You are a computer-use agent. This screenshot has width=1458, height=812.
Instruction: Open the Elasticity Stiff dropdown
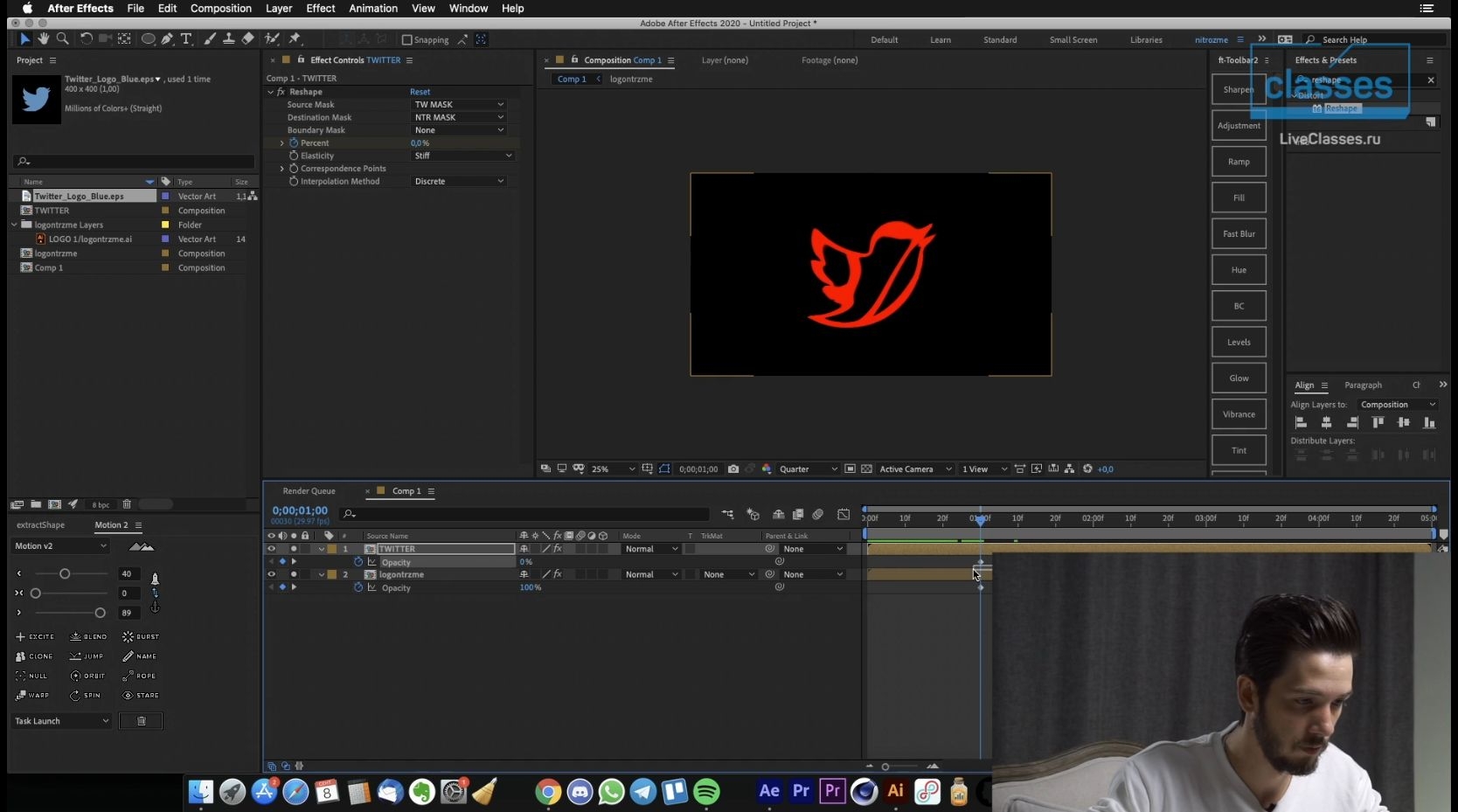tap(463, 156)
